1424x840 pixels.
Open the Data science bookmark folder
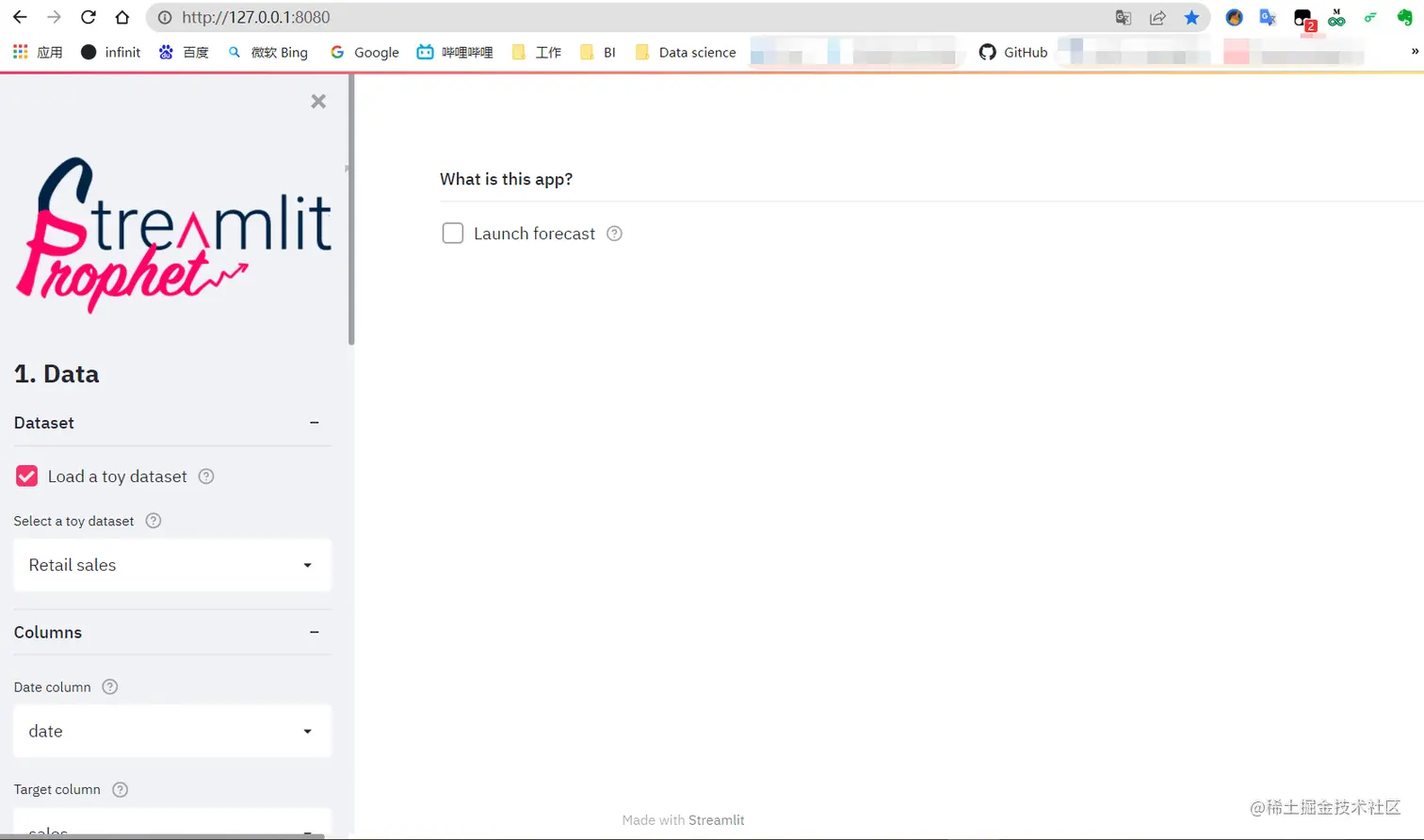coord(686,52)
